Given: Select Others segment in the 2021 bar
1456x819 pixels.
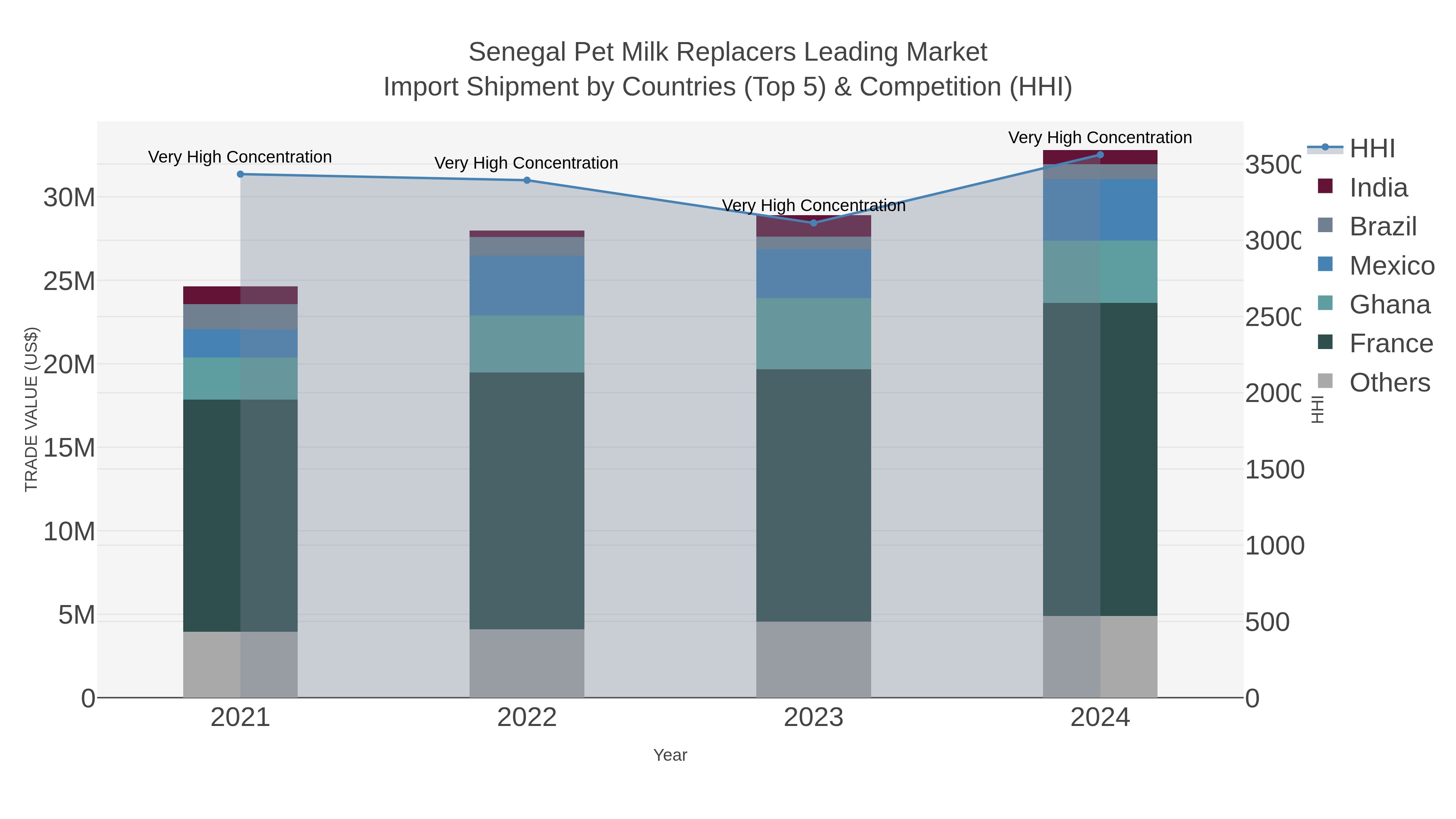Looking at the screenshot, I should [240, 665].
